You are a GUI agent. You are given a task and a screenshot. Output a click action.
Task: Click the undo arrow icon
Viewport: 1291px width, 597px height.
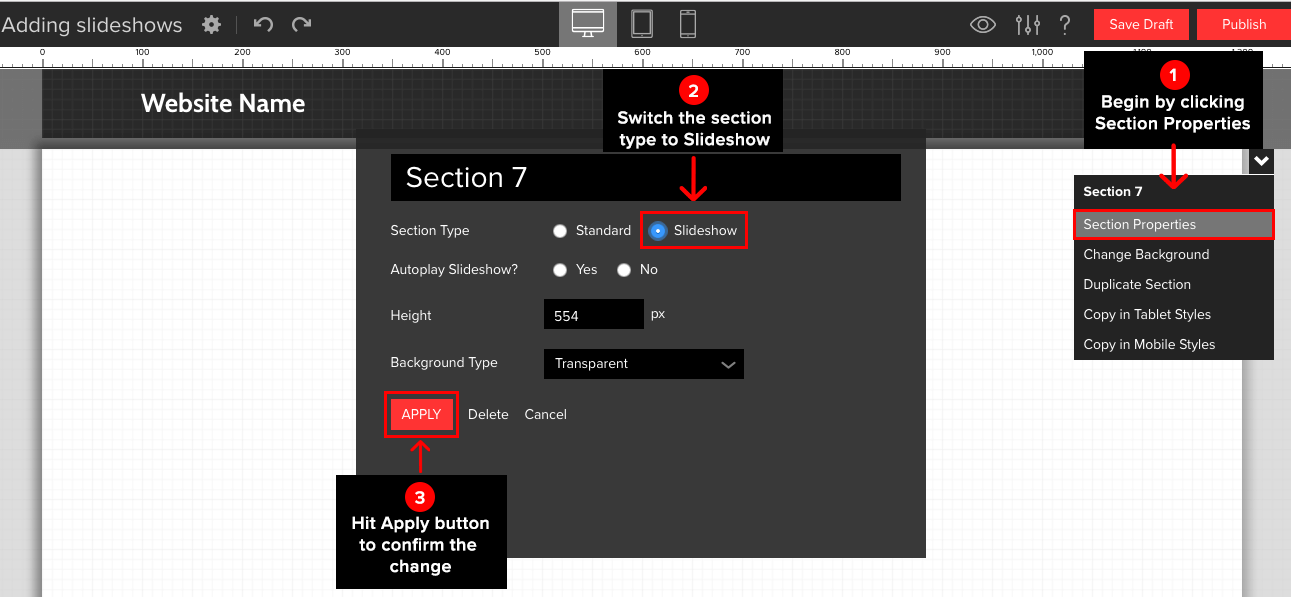pos(263,25)
